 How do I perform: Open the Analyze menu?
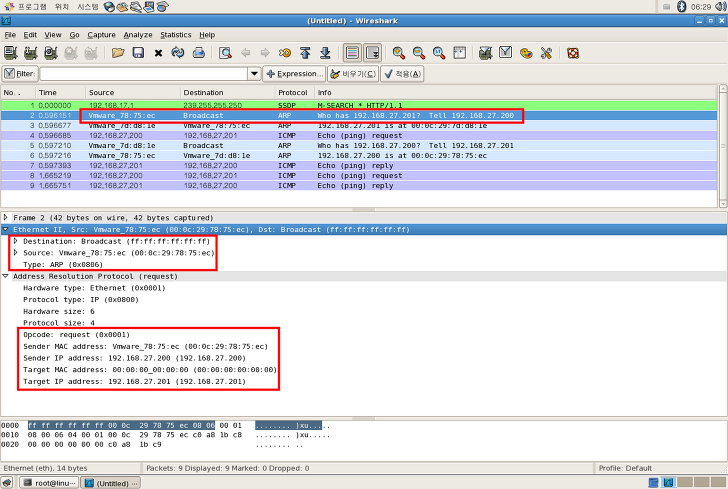coord(138,35)
